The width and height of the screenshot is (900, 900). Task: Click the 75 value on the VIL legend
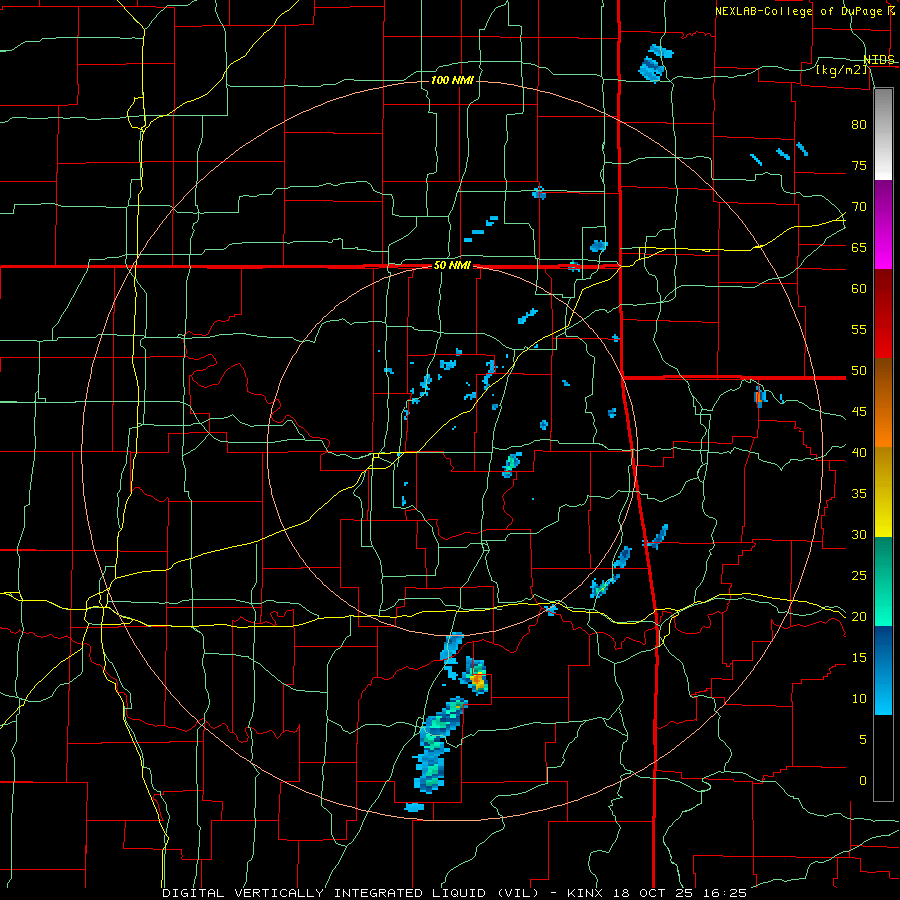(x=859, y=165)
